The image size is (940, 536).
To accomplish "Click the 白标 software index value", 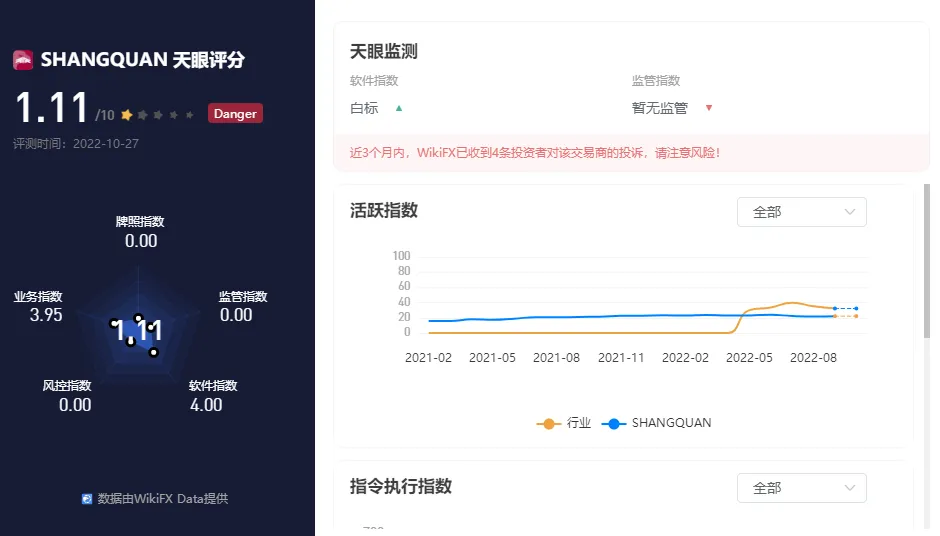I will coord(364,109).
